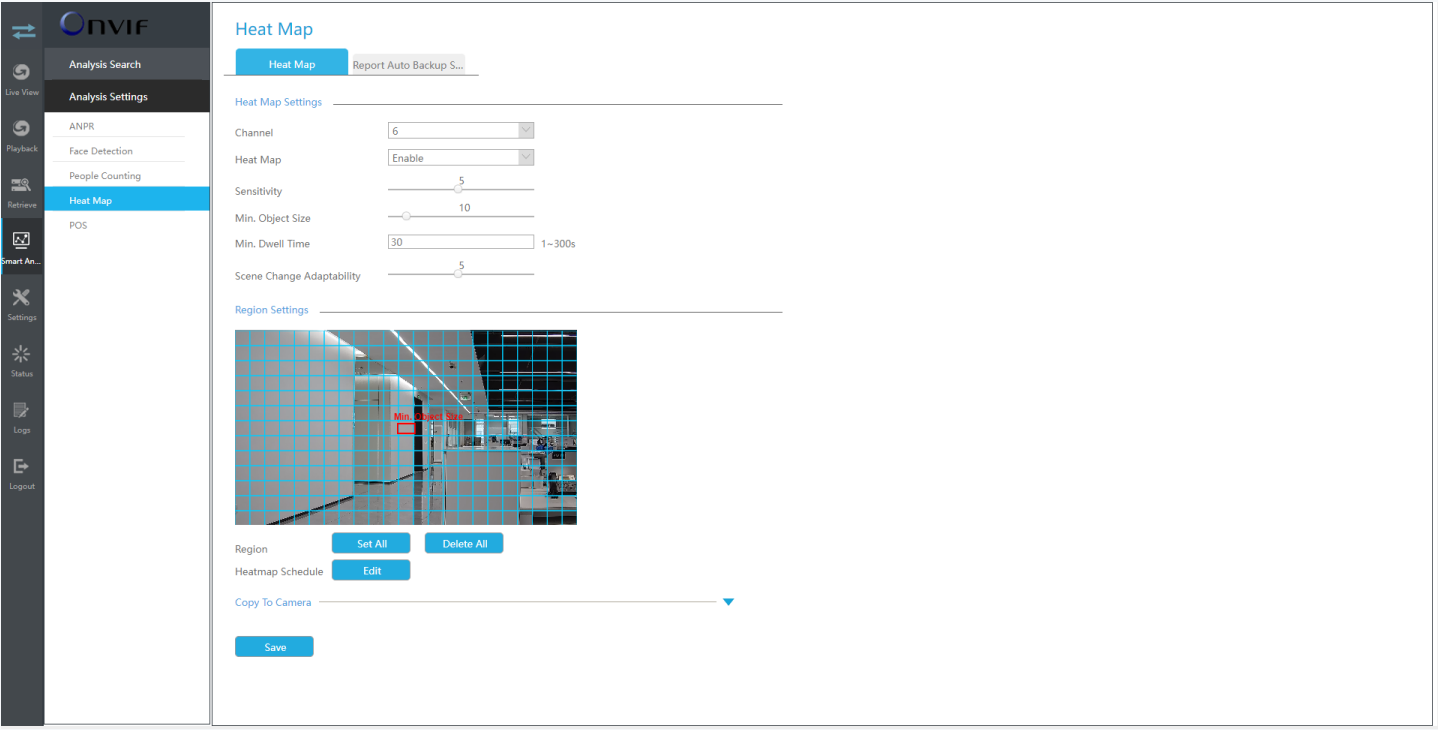Select the Smart Analysis sidebar icon
Screen dimensions: 1438x730
tap(22, 246)
